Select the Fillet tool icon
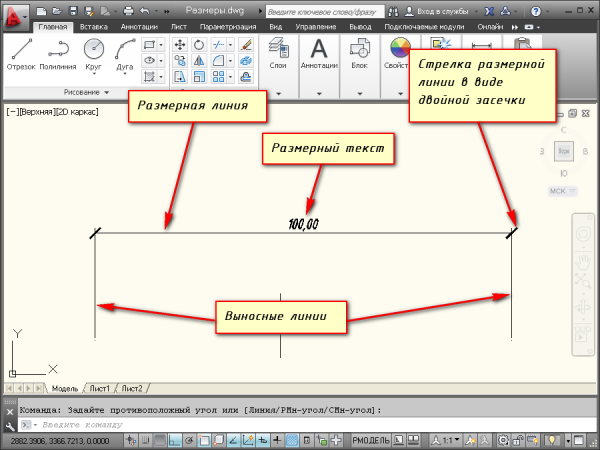 (218, 60)
